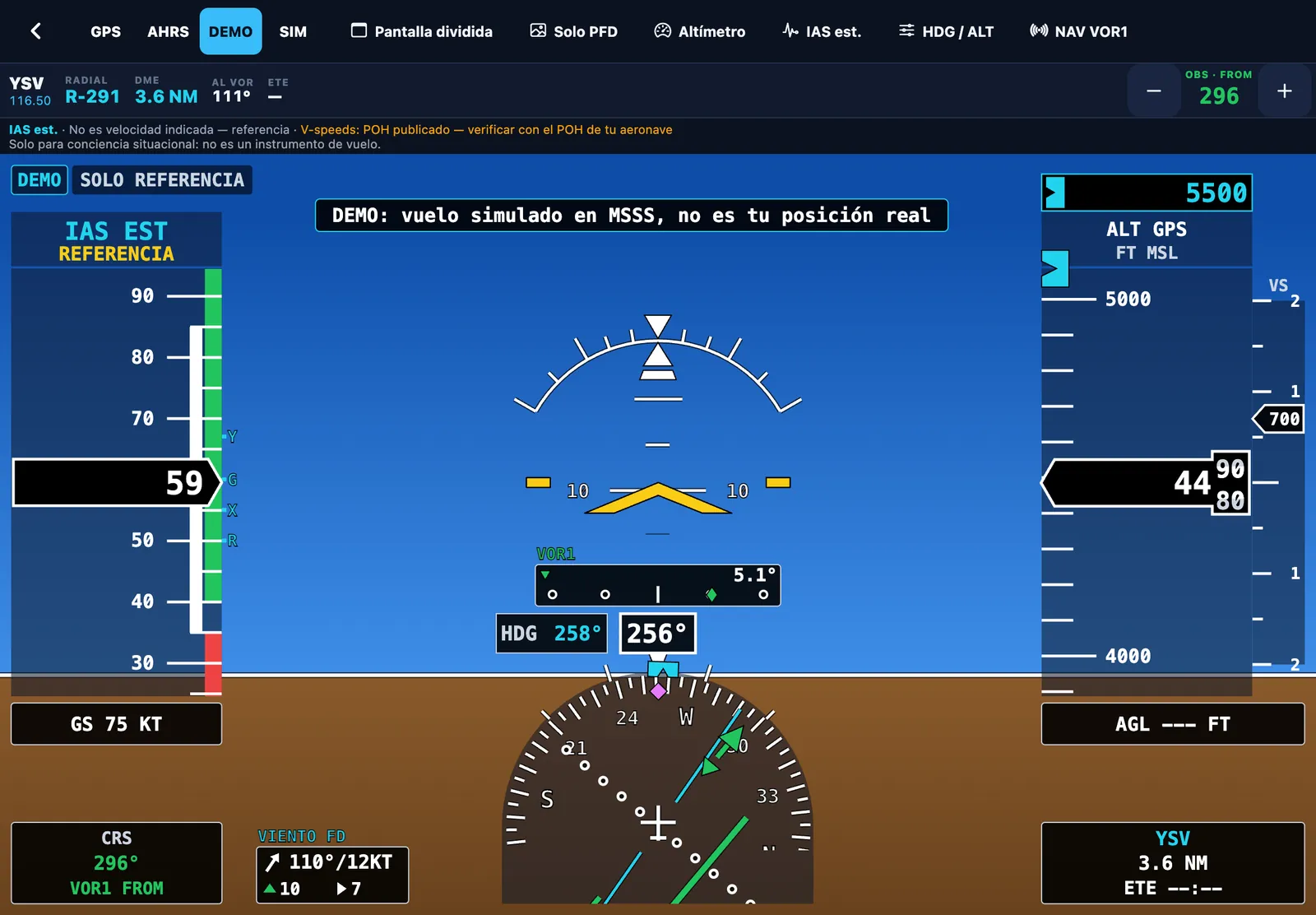Go back using the chevron arrow
Viewport: 1316px width, 915px height.
click(x=35, y=31)
